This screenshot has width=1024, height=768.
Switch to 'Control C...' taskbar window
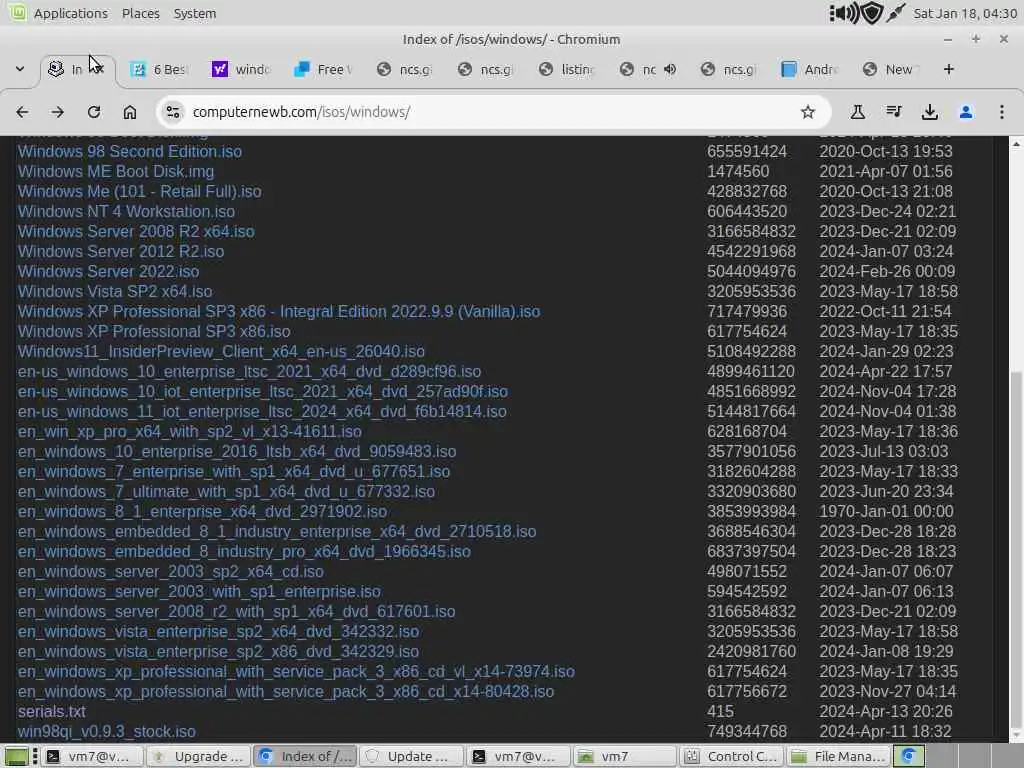tap(731, 756)
